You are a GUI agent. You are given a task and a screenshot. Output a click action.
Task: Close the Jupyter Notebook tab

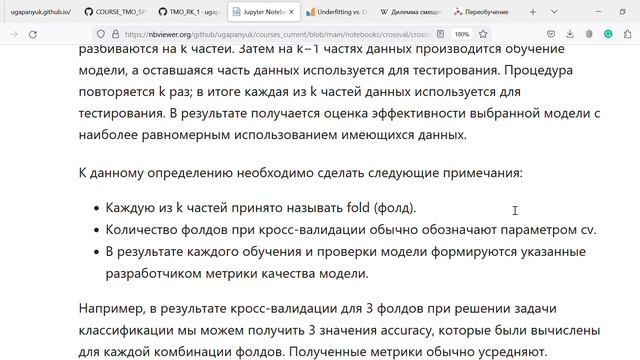(x=291, y=12)
